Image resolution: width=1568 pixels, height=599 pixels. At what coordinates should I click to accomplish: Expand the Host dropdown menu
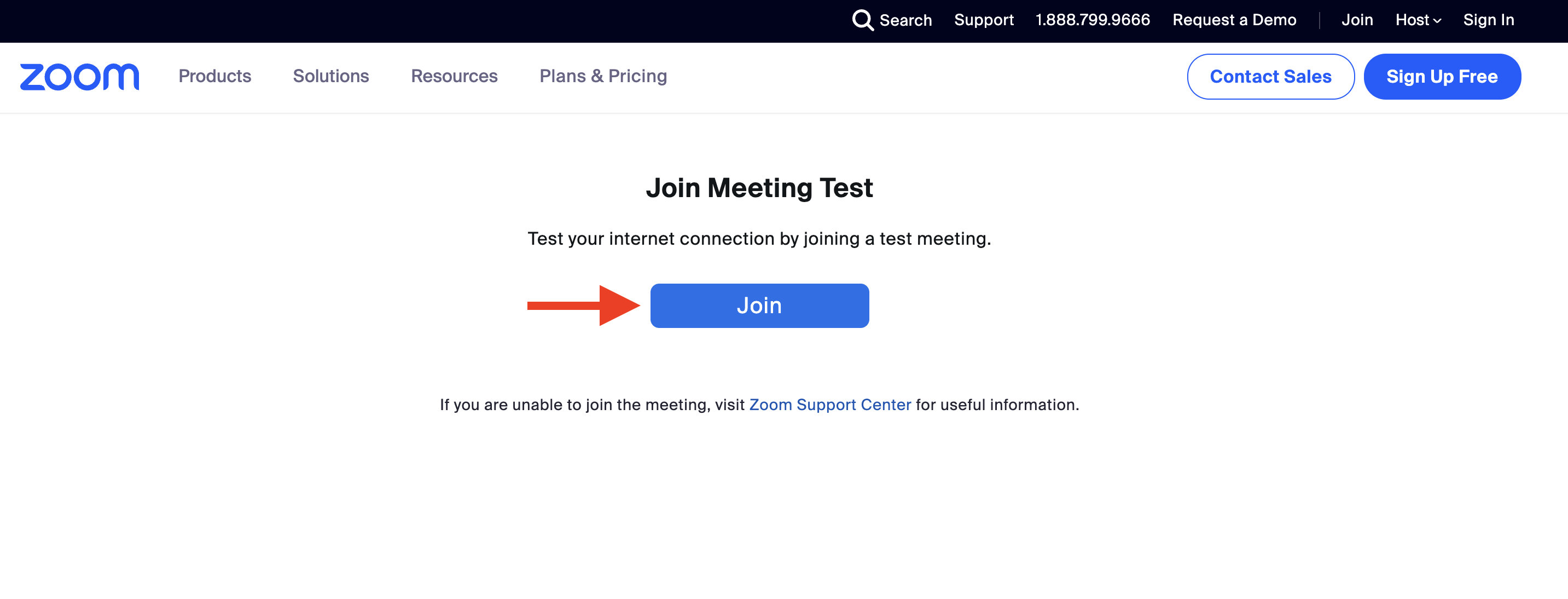tap(1418, 20)
